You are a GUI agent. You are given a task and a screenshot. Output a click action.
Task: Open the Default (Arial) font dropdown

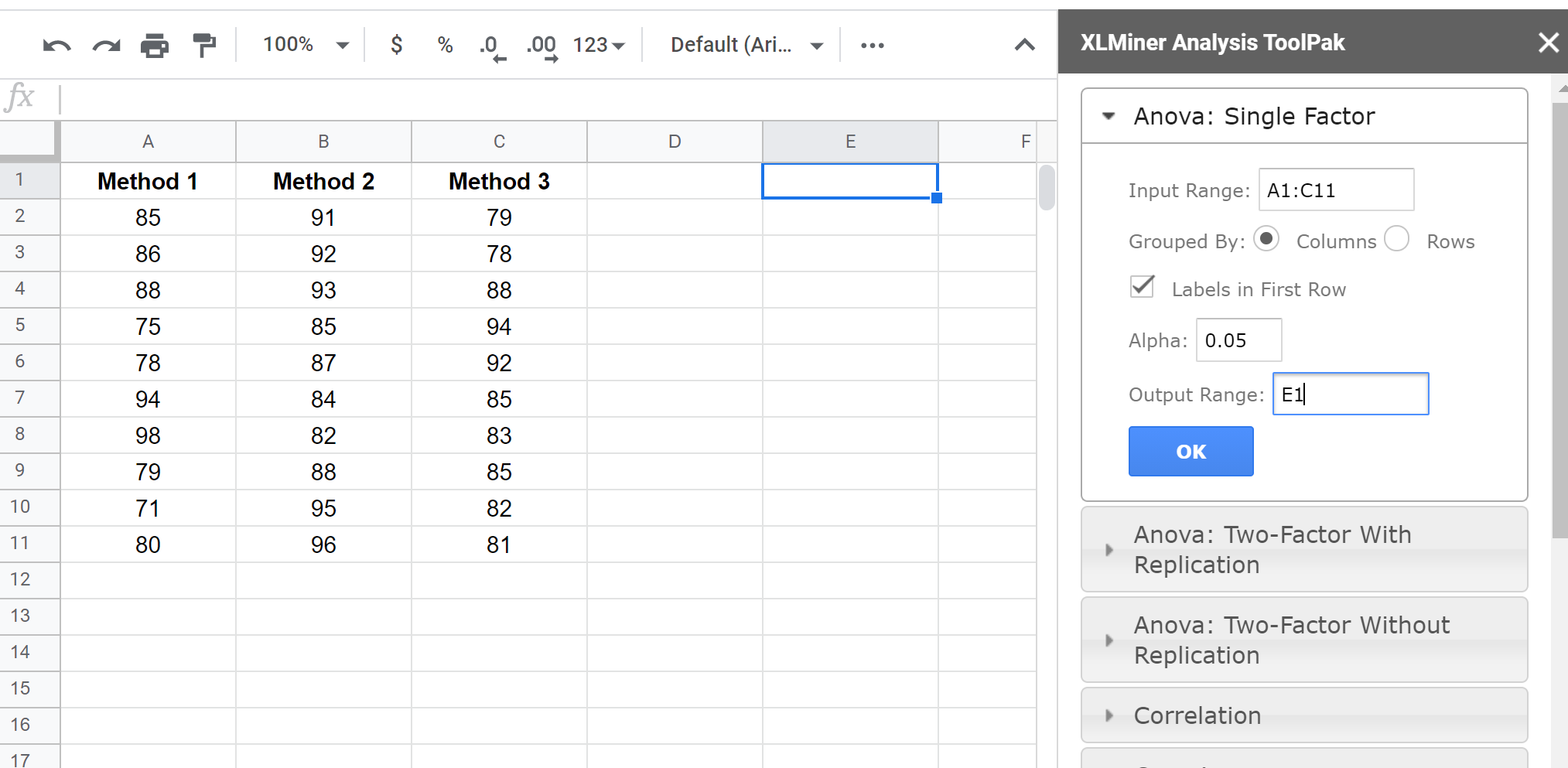[x=746, y=45]
